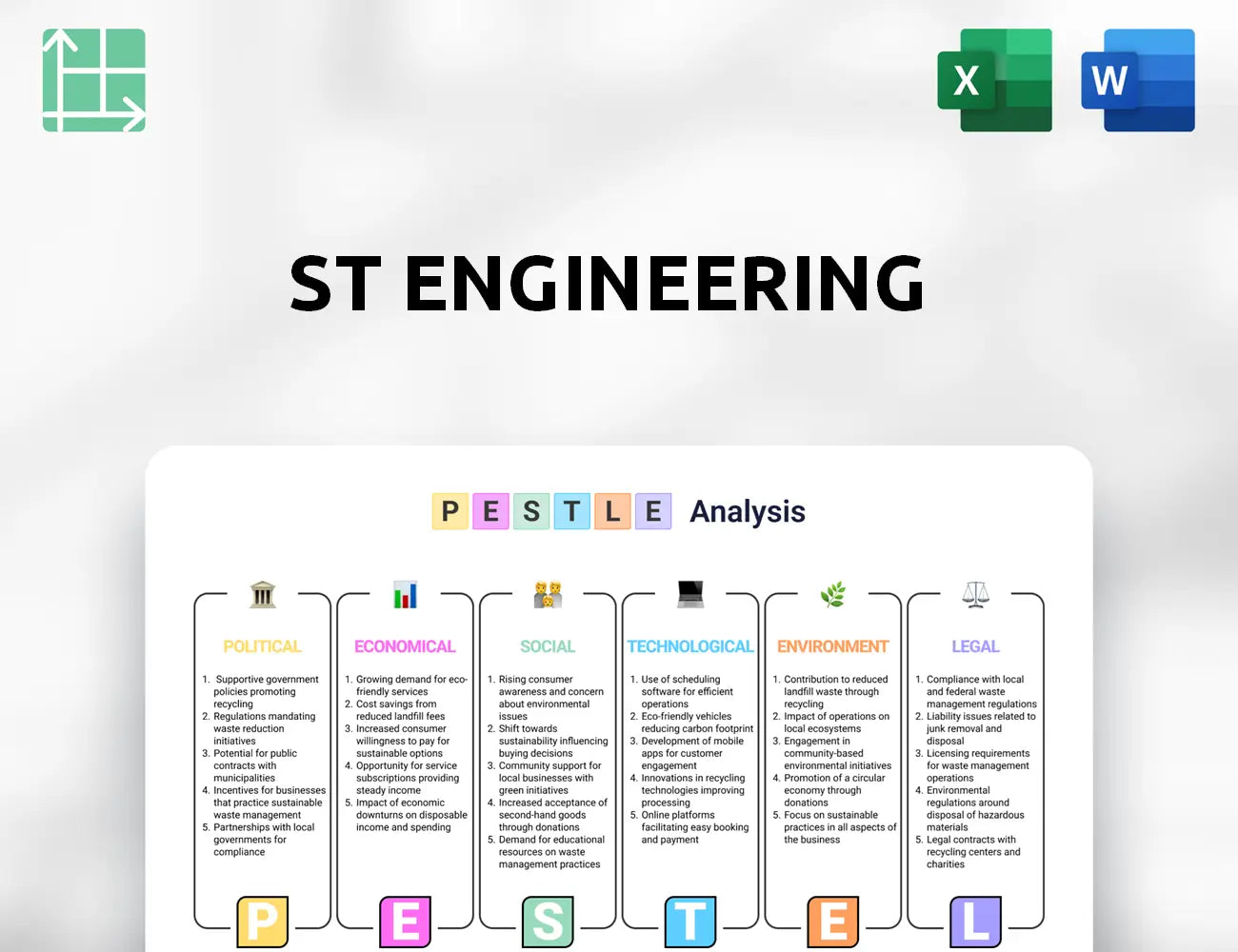Click the green matrix grid logo icon

coord(94,80)
